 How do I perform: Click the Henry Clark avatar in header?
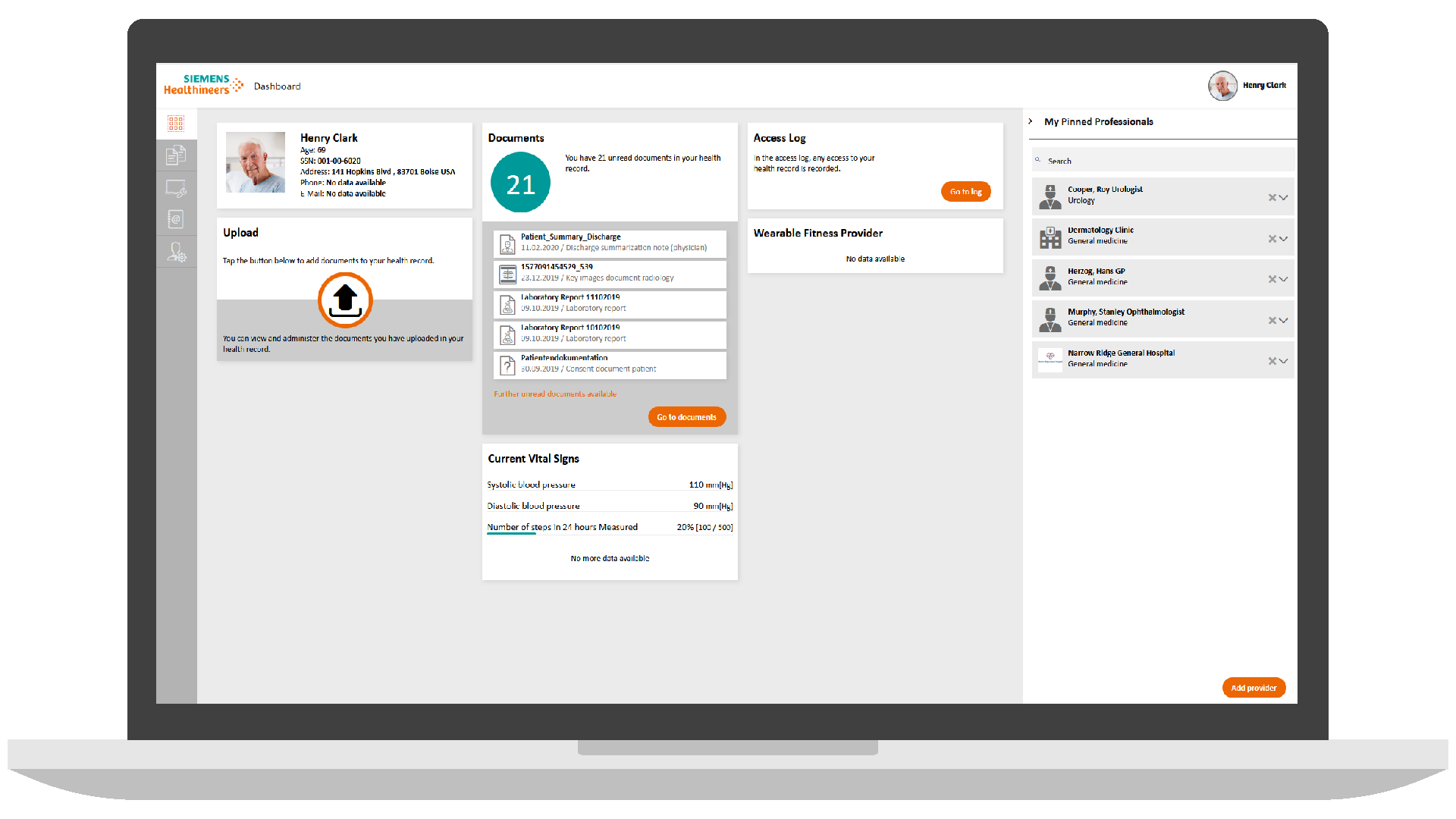pyautogui.click(x=1222, y=86)
